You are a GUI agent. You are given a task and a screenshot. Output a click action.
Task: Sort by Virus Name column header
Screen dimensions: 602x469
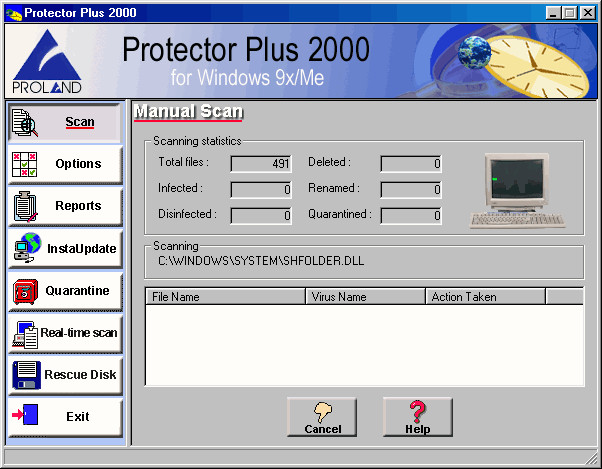pos(366,297)
